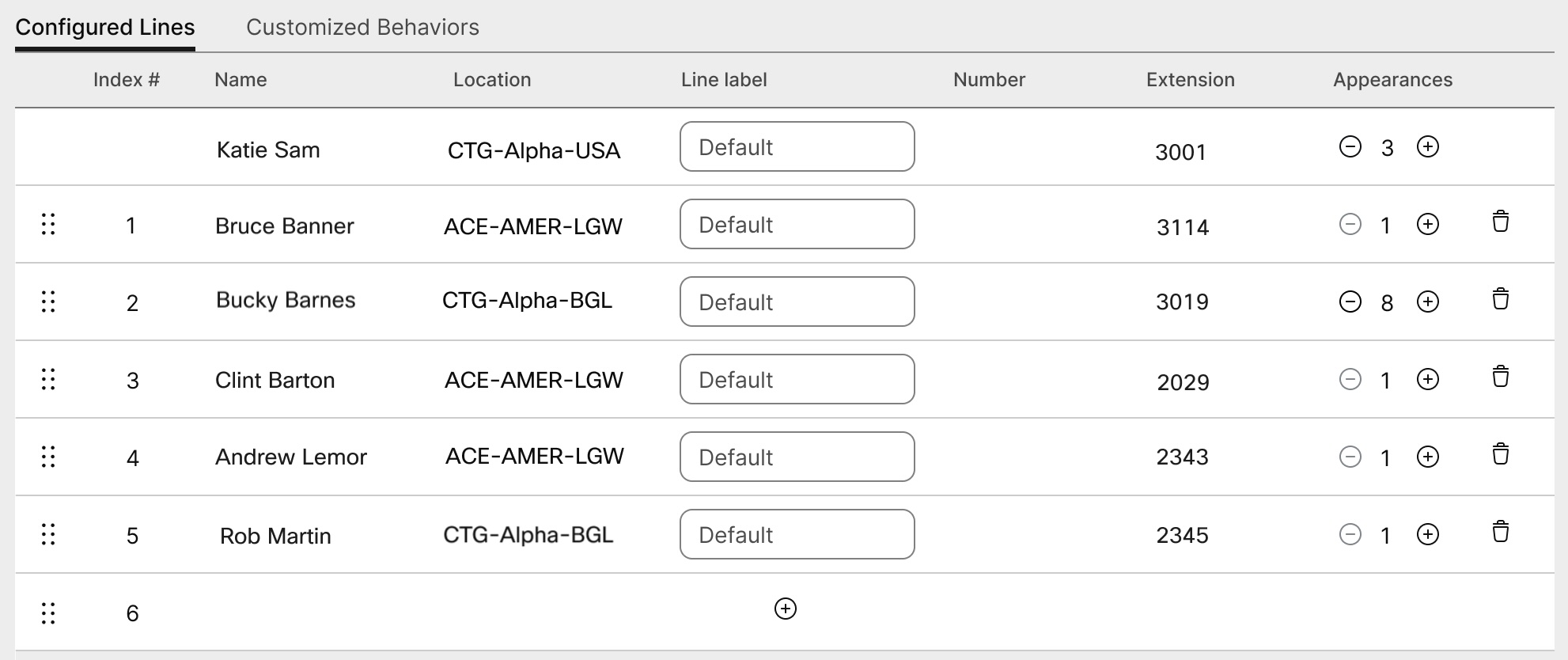Click the Location column header

tap(492, 80)
